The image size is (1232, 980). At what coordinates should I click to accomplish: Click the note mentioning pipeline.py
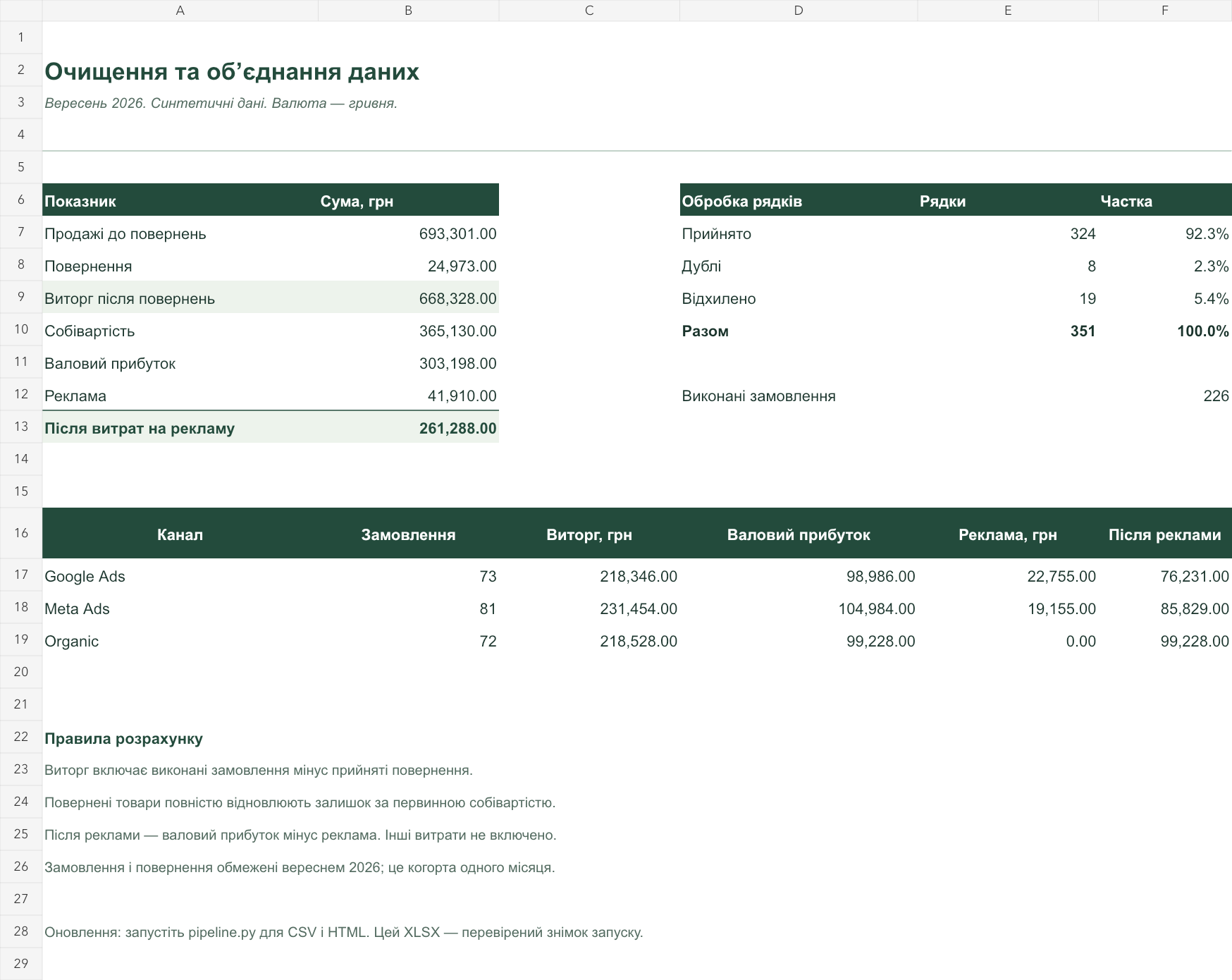[343, 932]
